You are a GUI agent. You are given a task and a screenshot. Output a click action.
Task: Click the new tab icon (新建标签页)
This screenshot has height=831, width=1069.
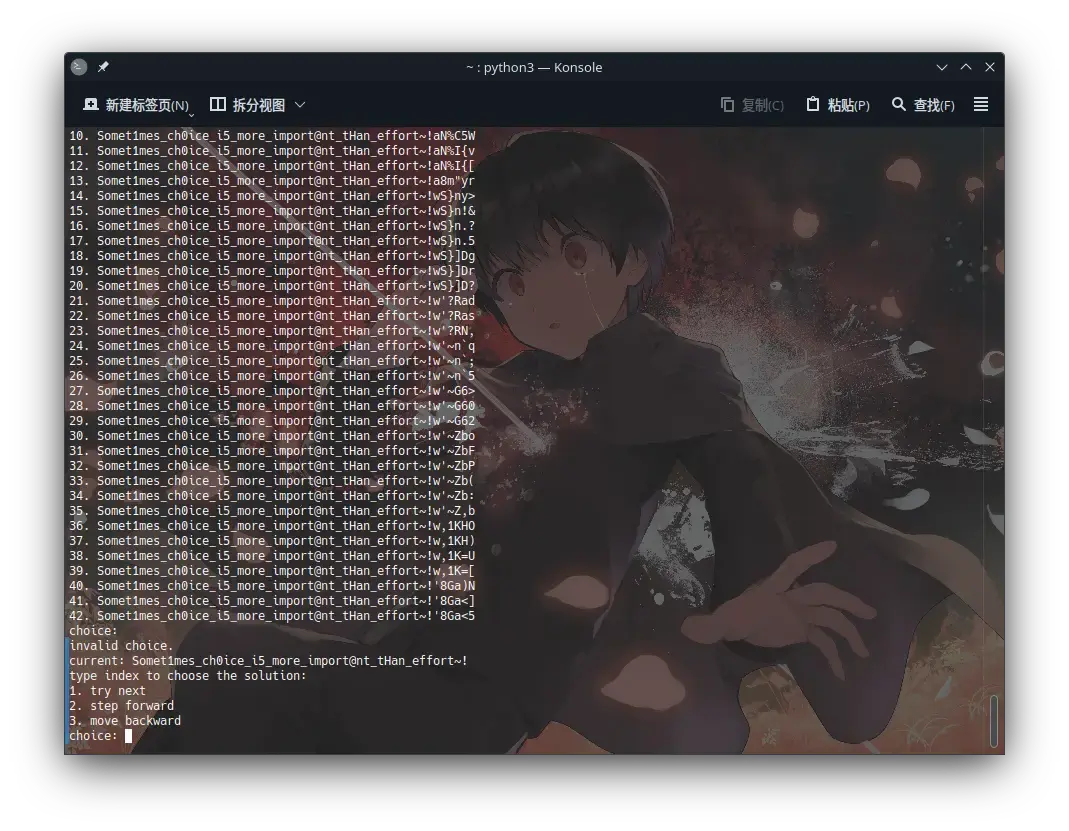pos(91,105)
